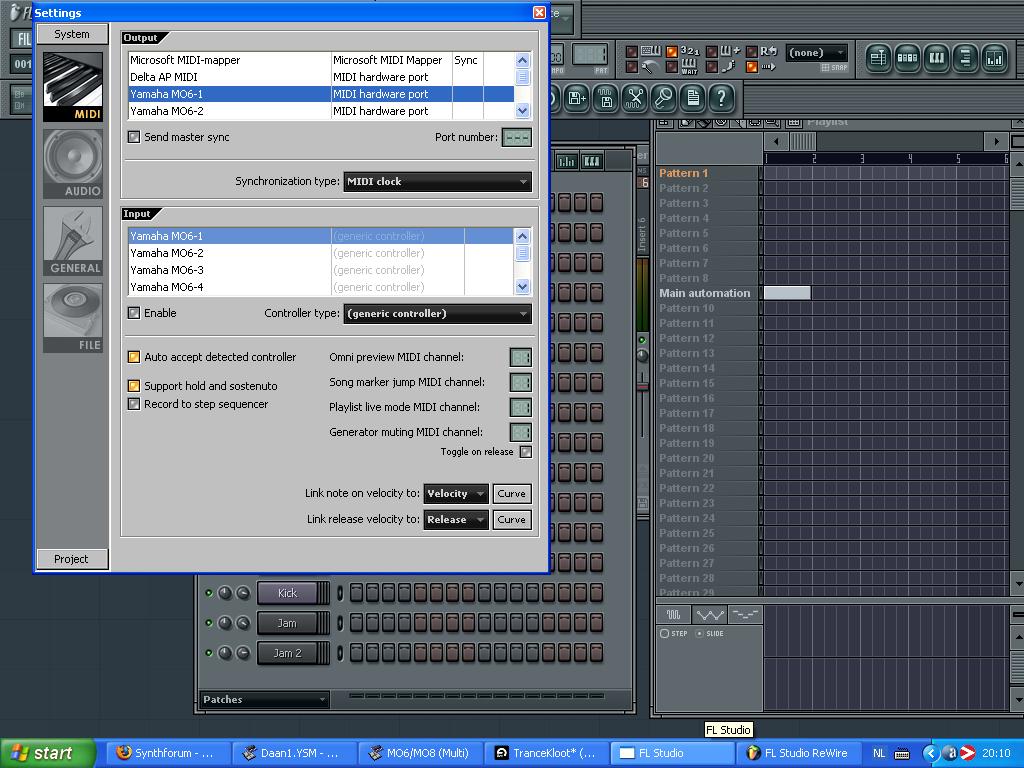1024x768 pixels.
Task: Open graph editor icon in step sequencer
Action: pos(567,161)
